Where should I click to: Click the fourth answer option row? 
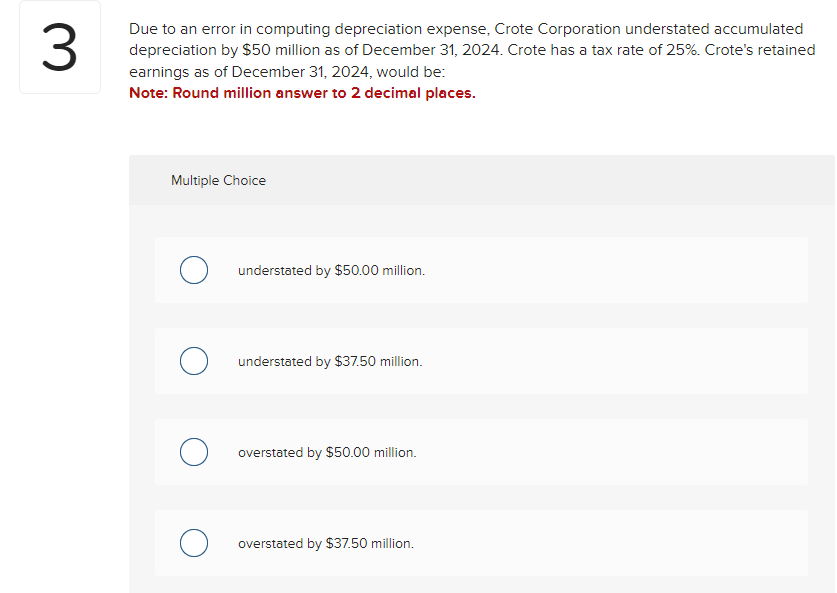(480, 543)
